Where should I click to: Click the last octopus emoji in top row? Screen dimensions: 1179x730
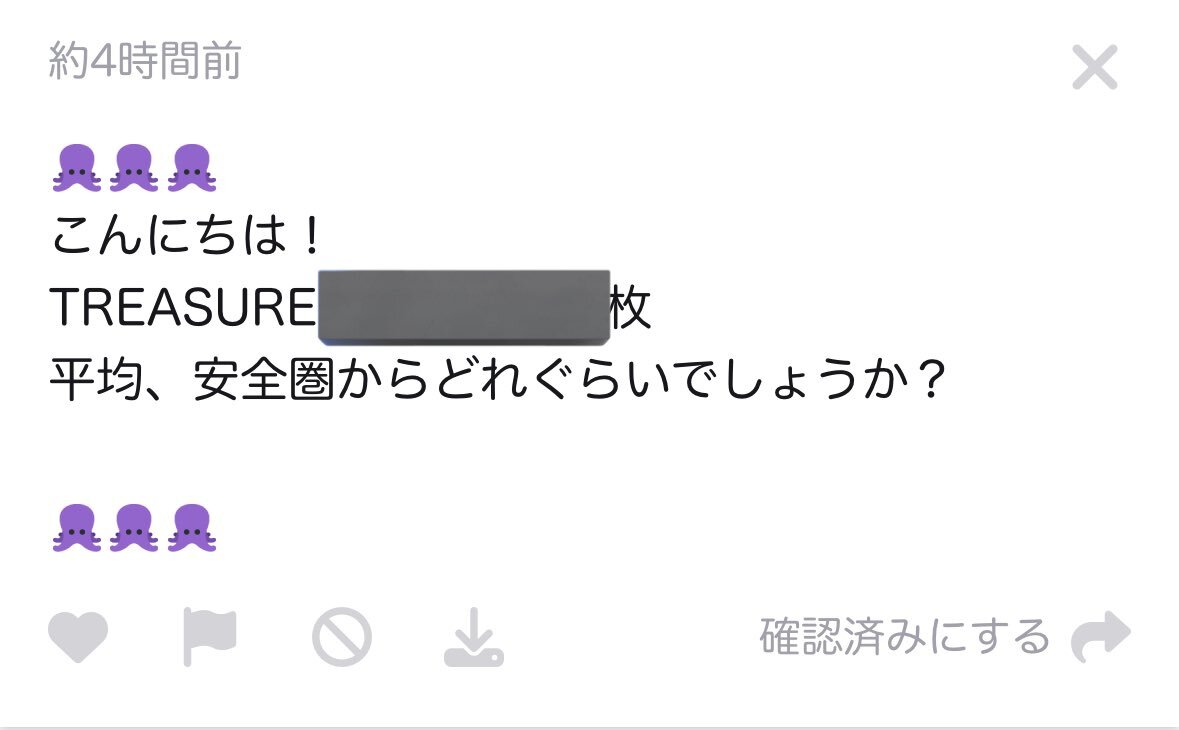(192, 168)
